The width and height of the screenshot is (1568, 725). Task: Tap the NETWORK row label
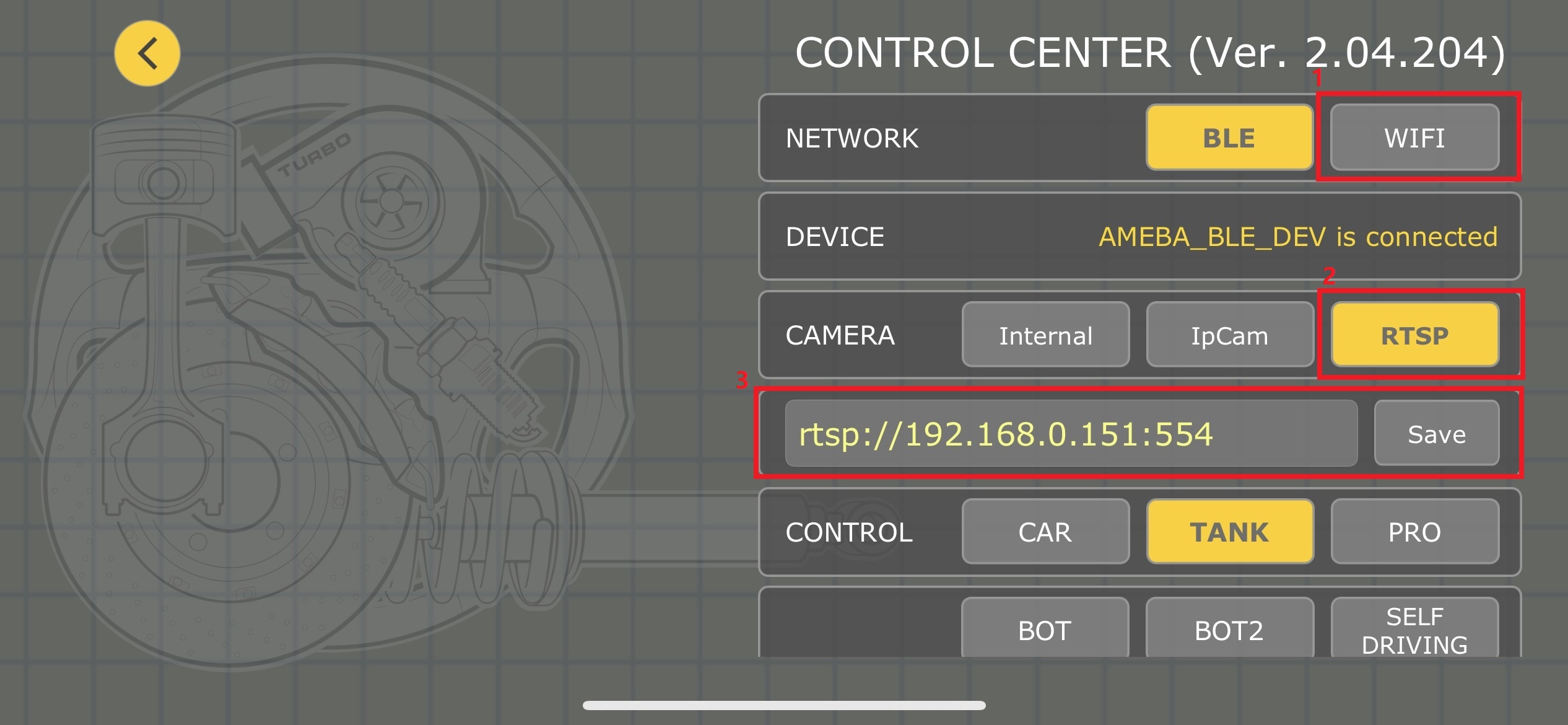point(852,138)
